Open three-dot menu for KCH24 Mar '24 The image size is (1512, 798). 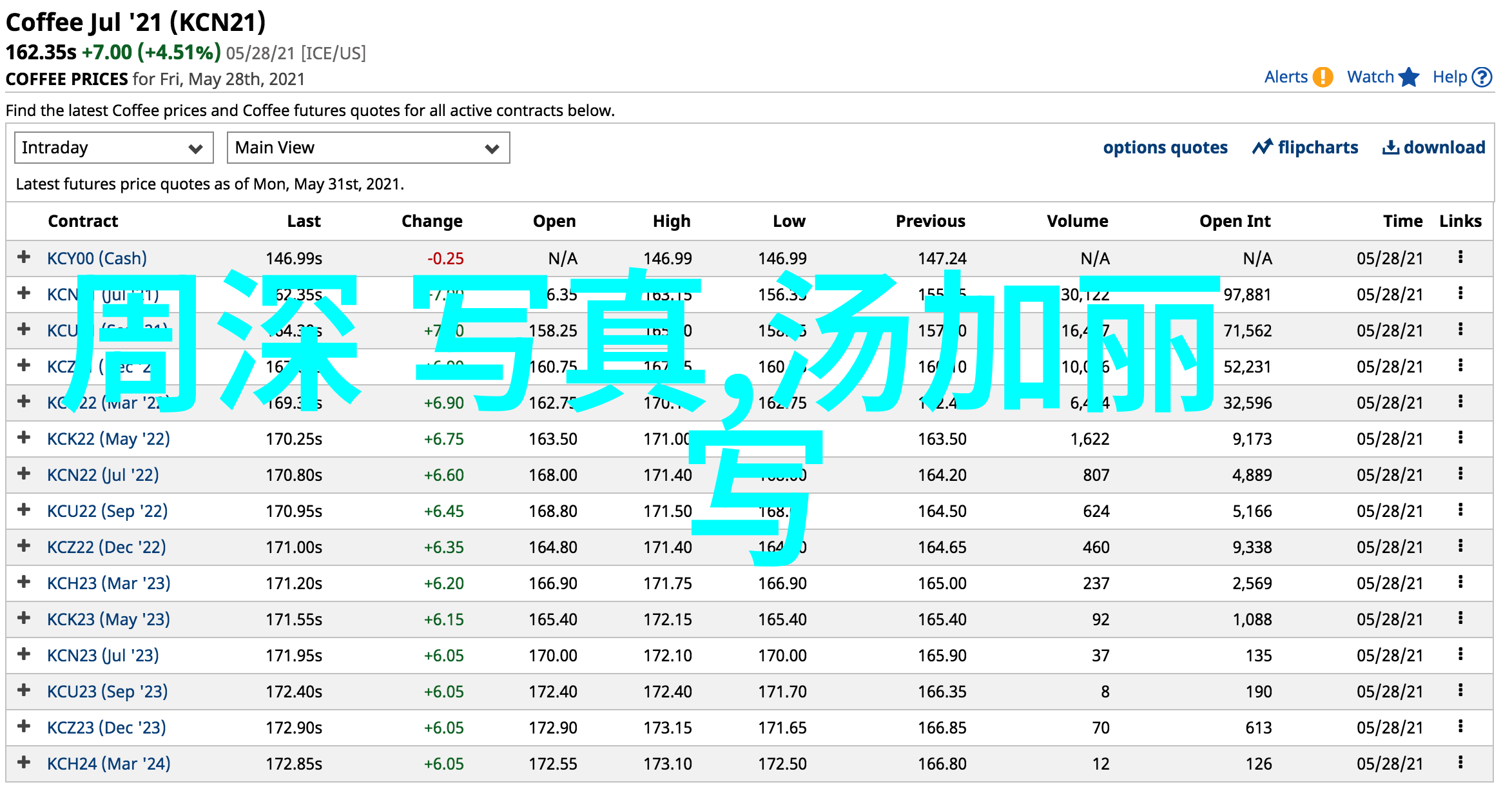coord(1460,763)
